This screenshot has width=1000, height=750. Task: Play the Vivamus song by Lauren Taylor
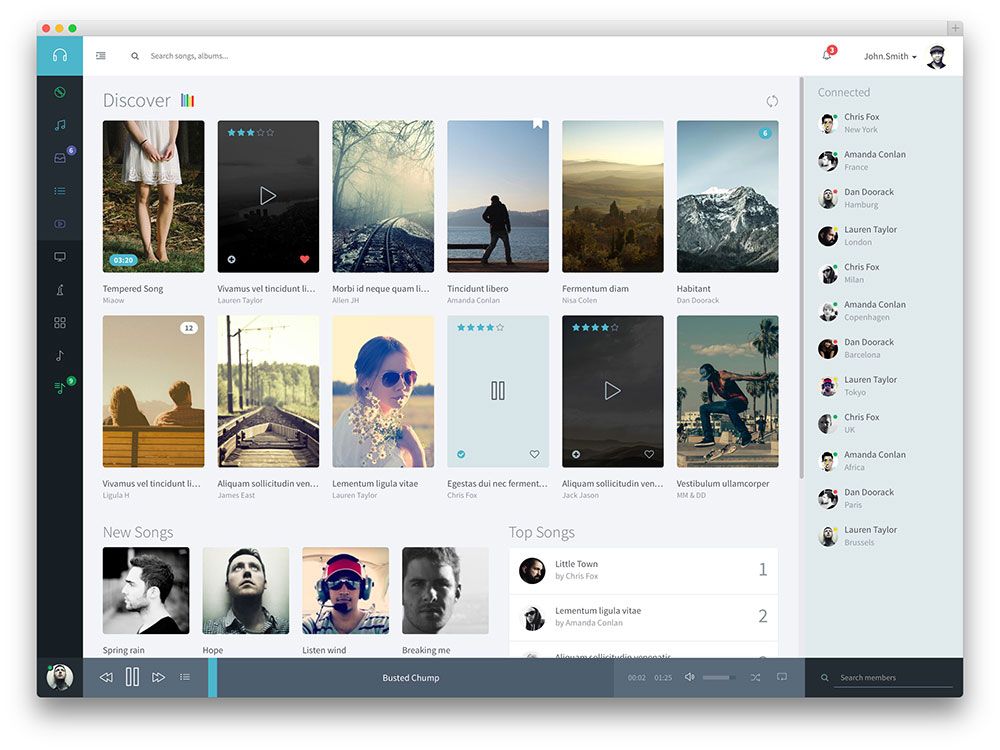click(268, 196)
